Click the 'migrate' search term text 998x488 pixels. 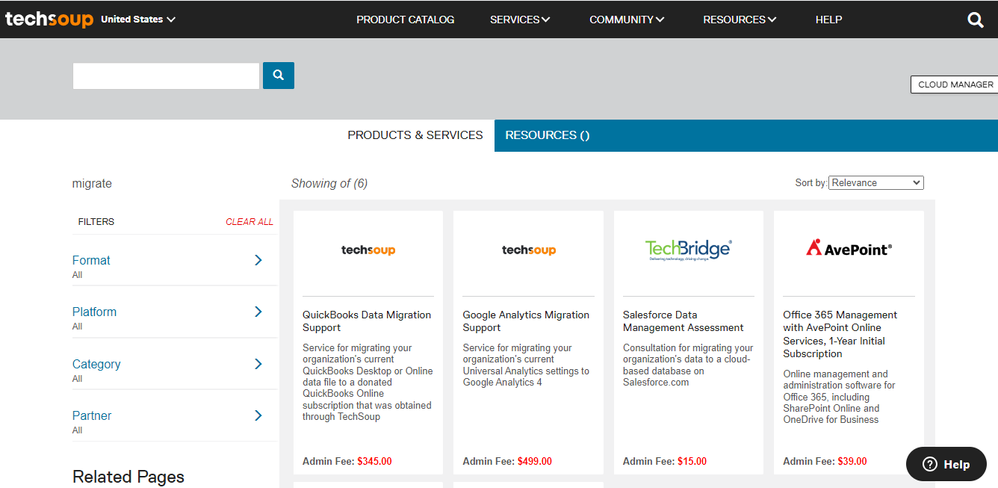(92, 183)
